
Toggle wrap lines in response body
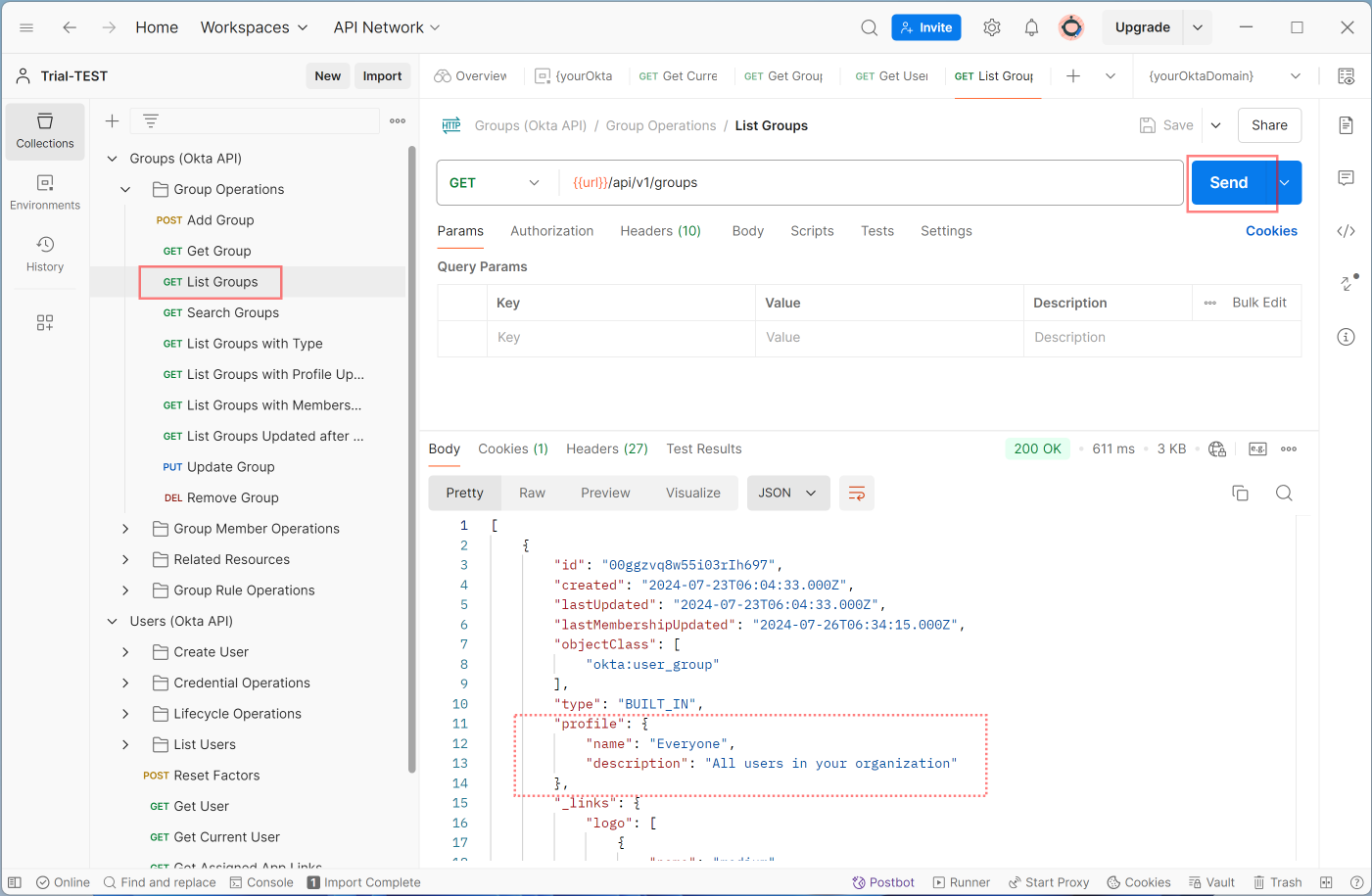tap(857, 493)
